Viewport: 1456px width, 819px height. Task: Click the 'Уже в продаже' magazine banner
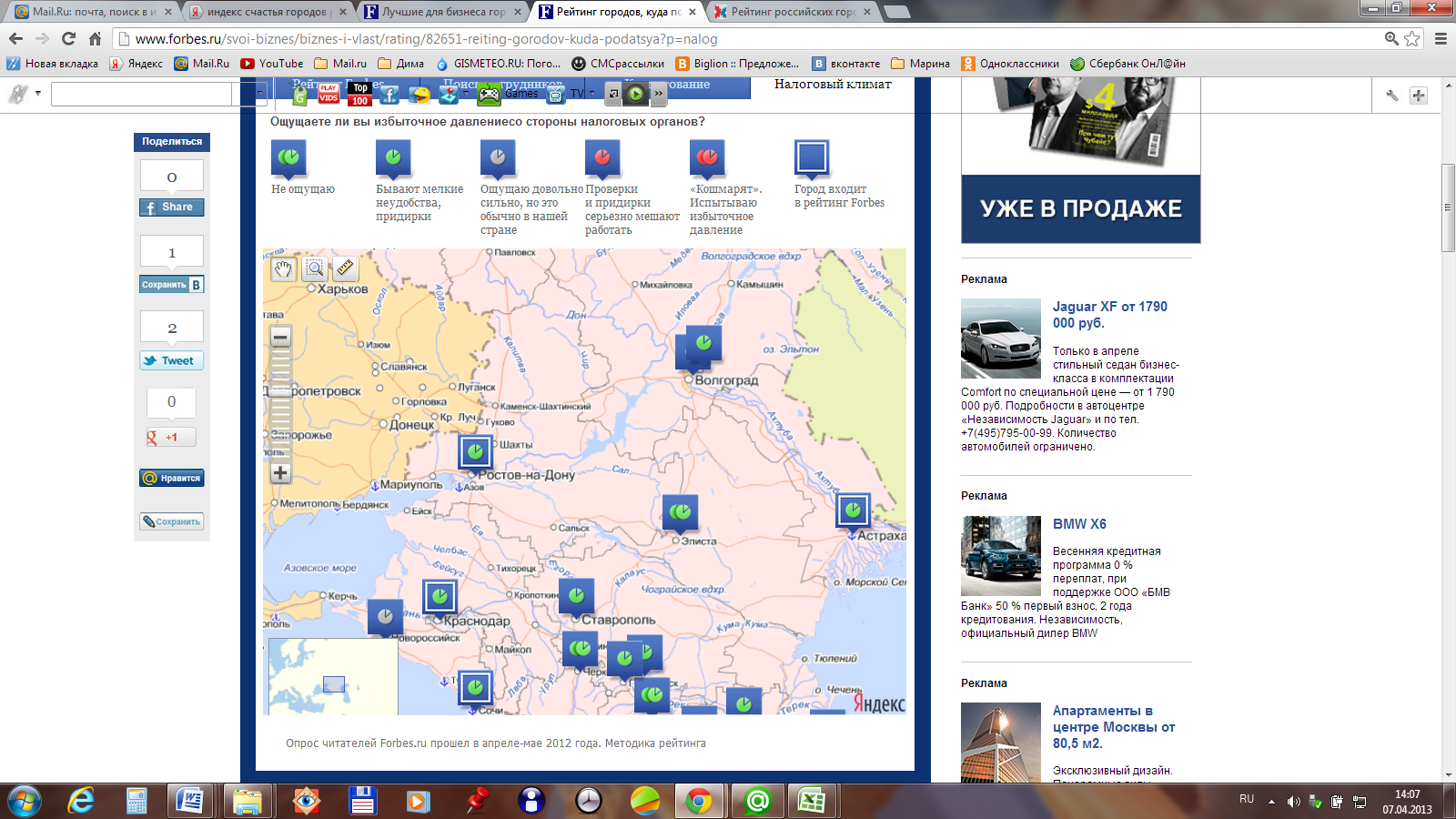(1081, 209)
